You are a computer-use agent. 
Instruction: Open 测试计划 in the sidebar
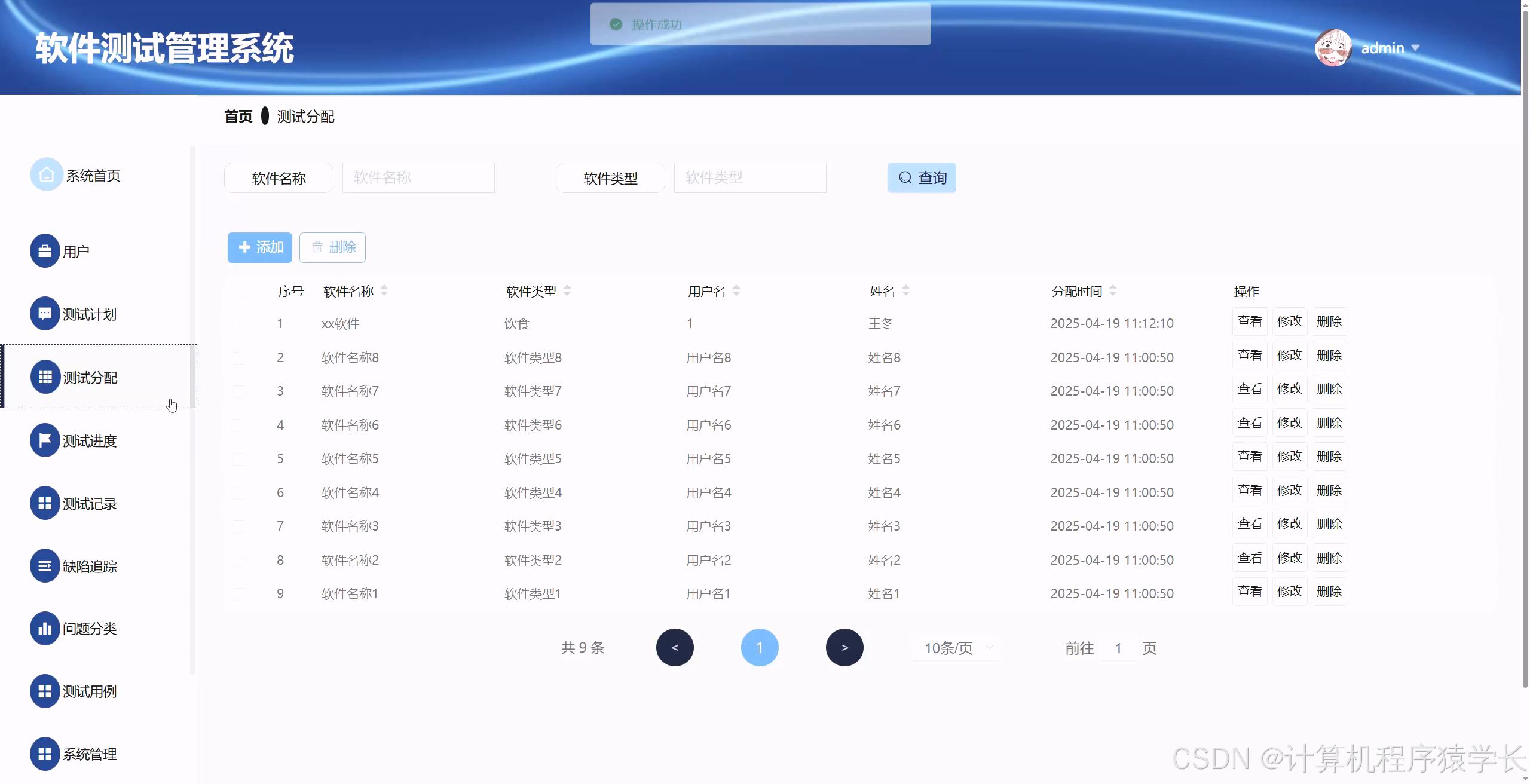(x=90, y=314)
